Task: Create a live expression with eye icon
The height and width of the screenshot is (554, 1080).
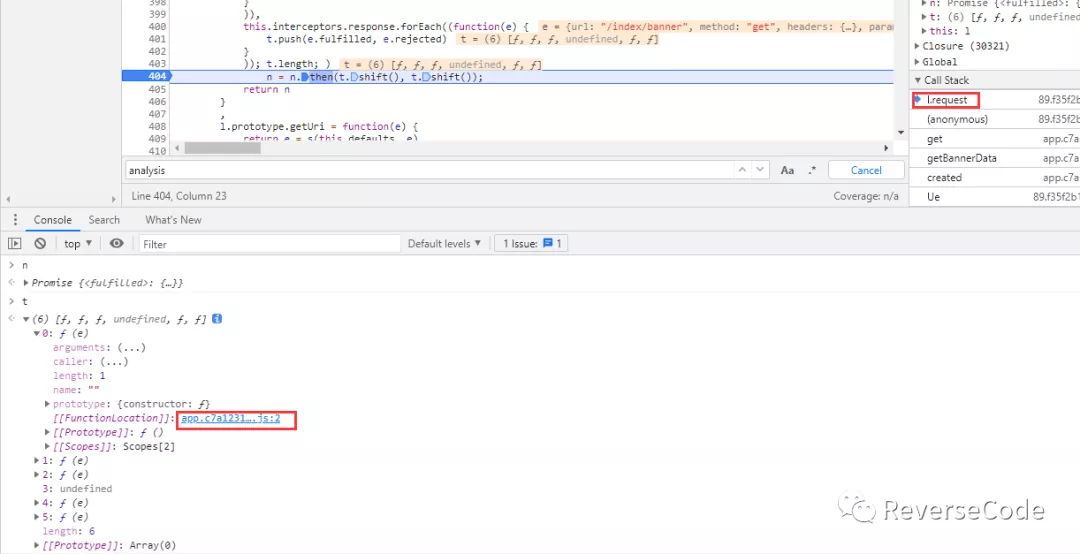Action: (117, 243)
